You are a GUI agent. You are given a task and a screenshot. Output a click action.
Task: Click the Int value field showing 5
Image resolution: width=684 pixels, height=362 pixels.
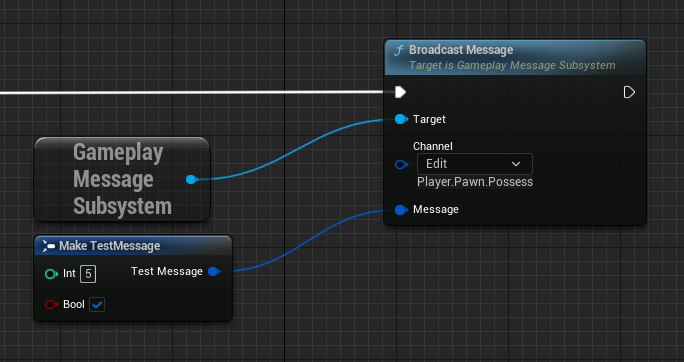tap(88, 274)
